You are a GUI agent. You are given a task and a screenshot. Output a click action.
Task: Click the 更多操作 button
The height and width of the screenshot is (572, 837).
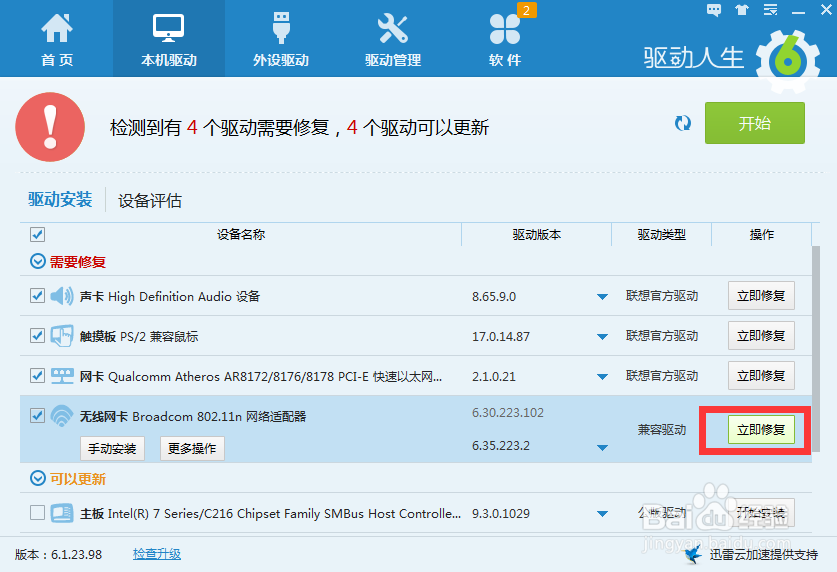(192, 448)
